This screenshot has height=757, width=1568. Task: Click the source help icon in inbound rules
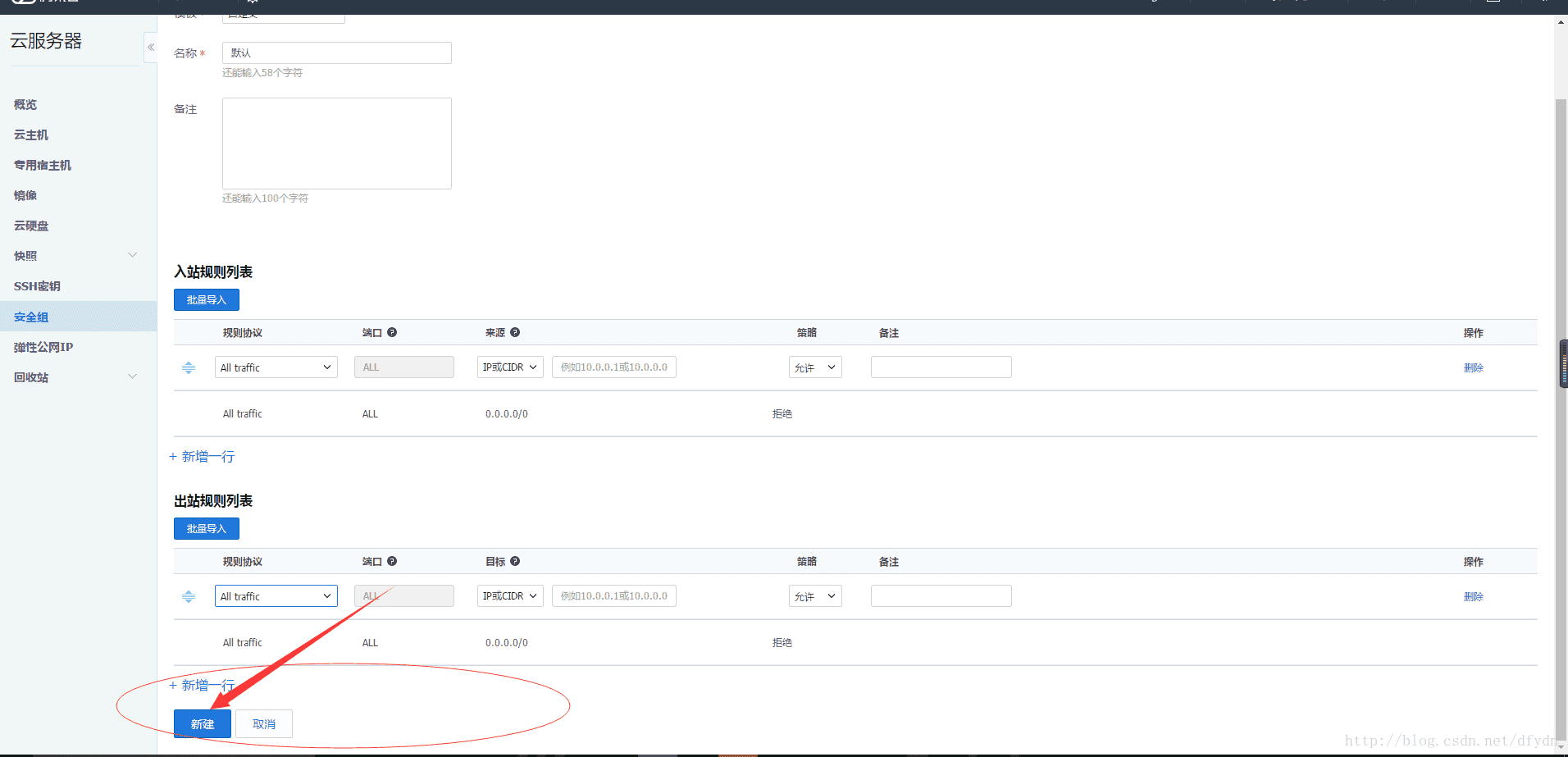point(515,332)
